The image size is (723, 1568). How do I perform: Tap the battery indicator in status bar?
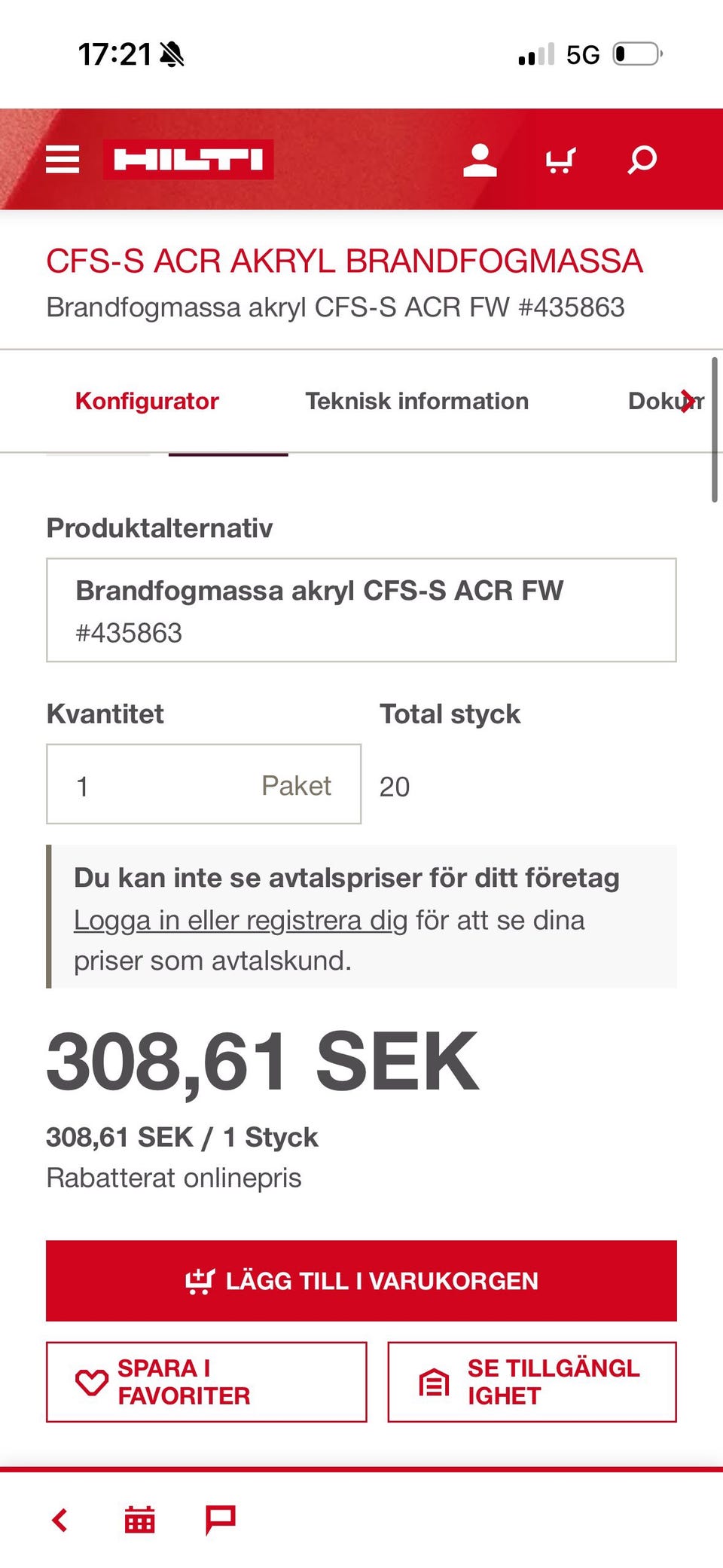tap(637, 54)
